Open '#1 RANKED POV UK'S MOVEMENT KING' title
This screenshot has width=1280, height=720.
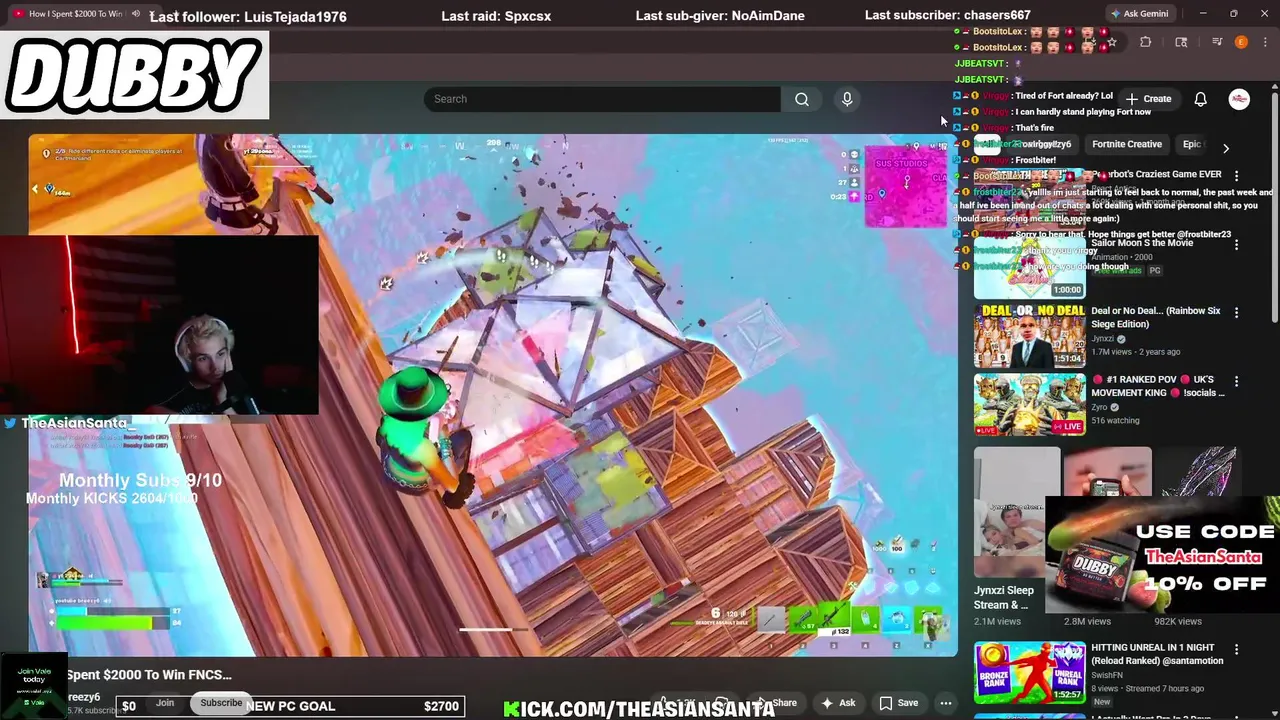1158,386
